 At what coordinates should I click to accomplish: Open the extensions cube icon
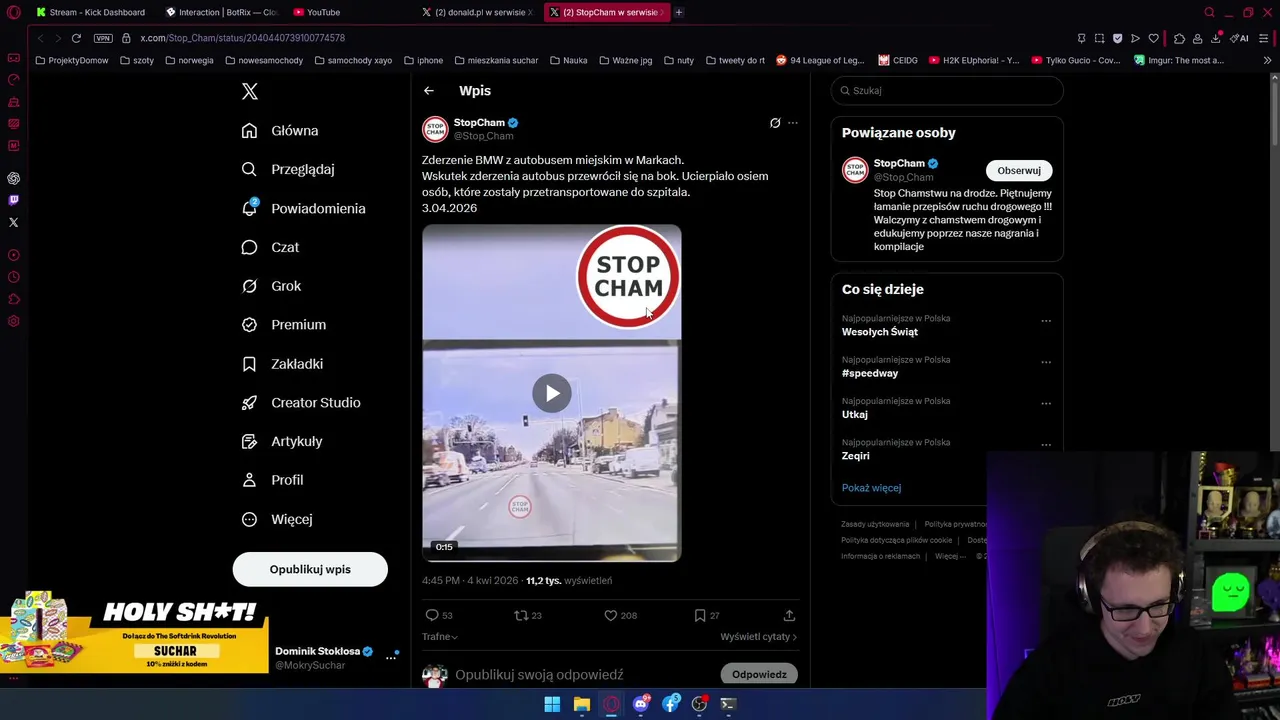pos(1179,38)
